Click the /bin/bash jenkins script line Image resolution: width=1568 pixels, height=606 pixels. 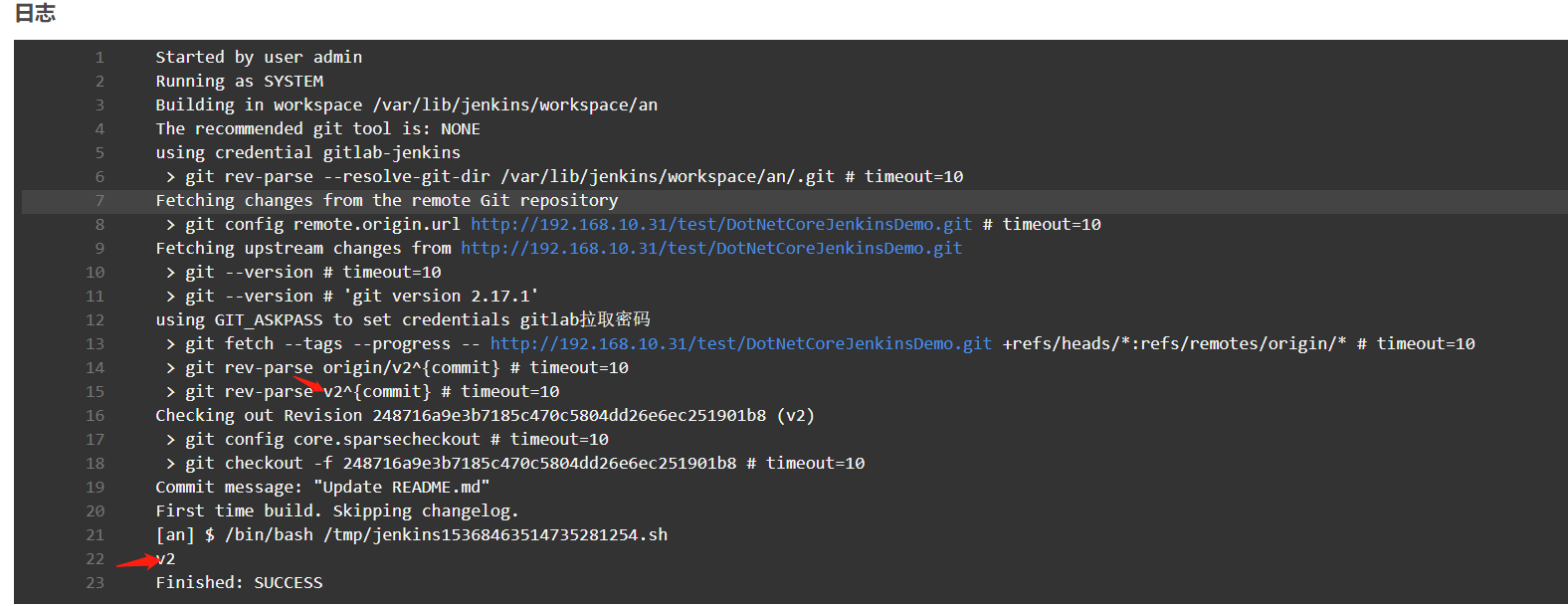click(411, 535)
